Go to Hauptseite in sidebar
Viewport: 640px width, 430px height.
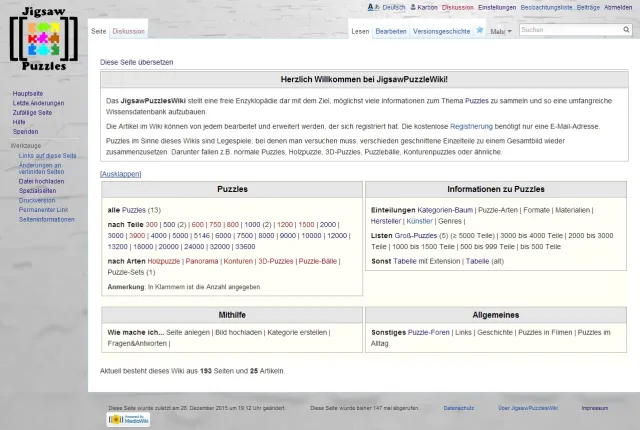click(28, 93)
